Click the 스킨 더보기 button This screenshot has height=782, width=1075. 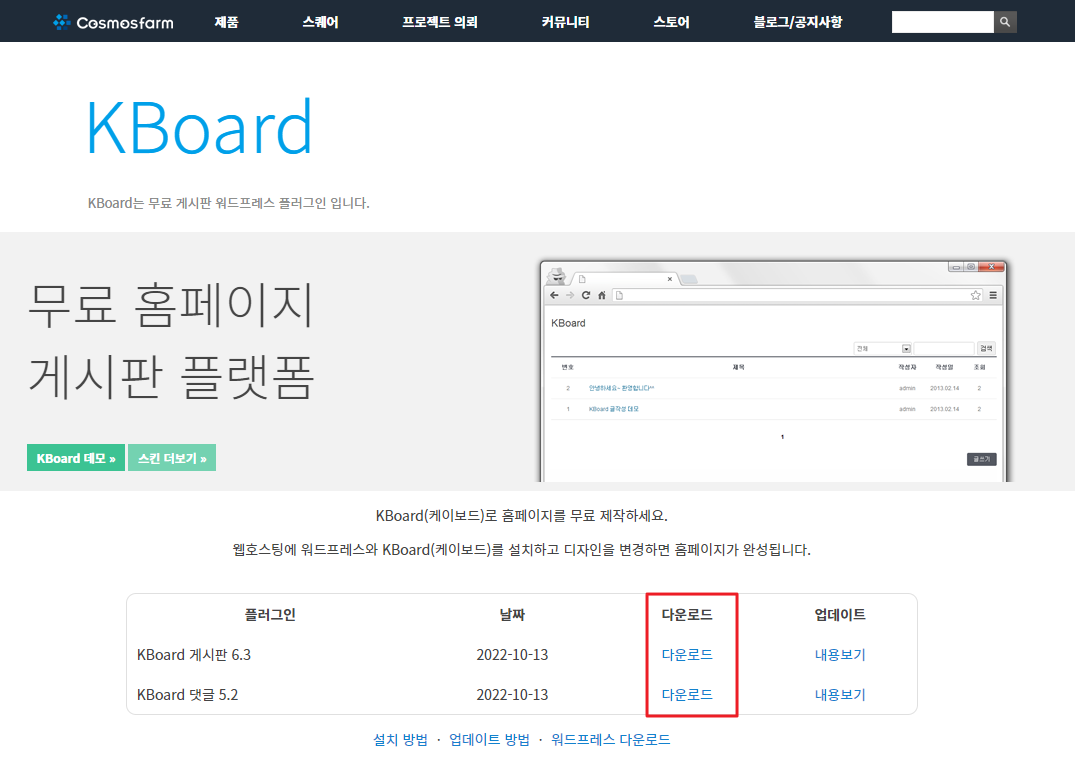coord(172,458)
